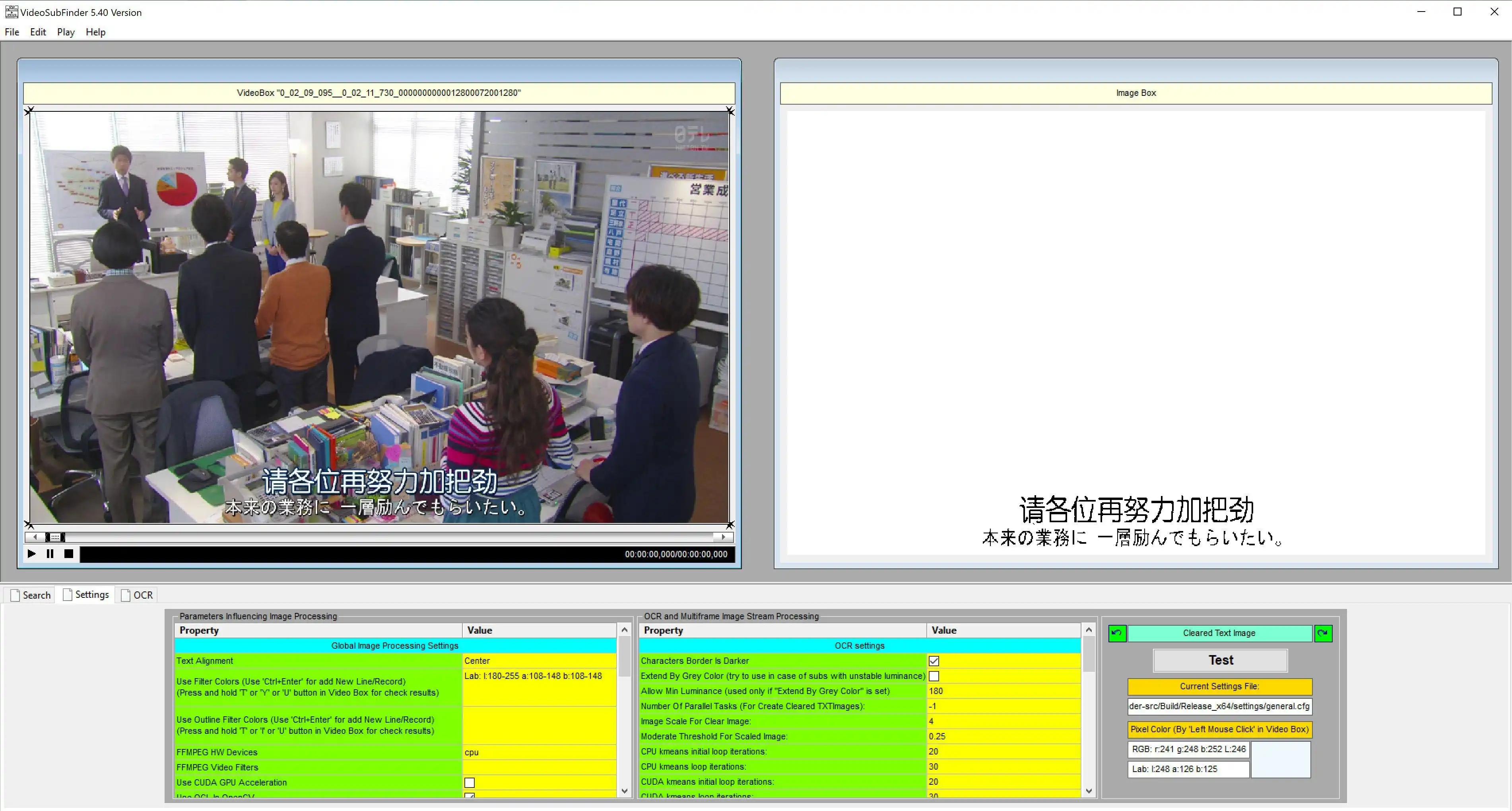Click the green checkmark icon in Cleared Text Image
1512x811 pixels.
(x=1117, y=633)
